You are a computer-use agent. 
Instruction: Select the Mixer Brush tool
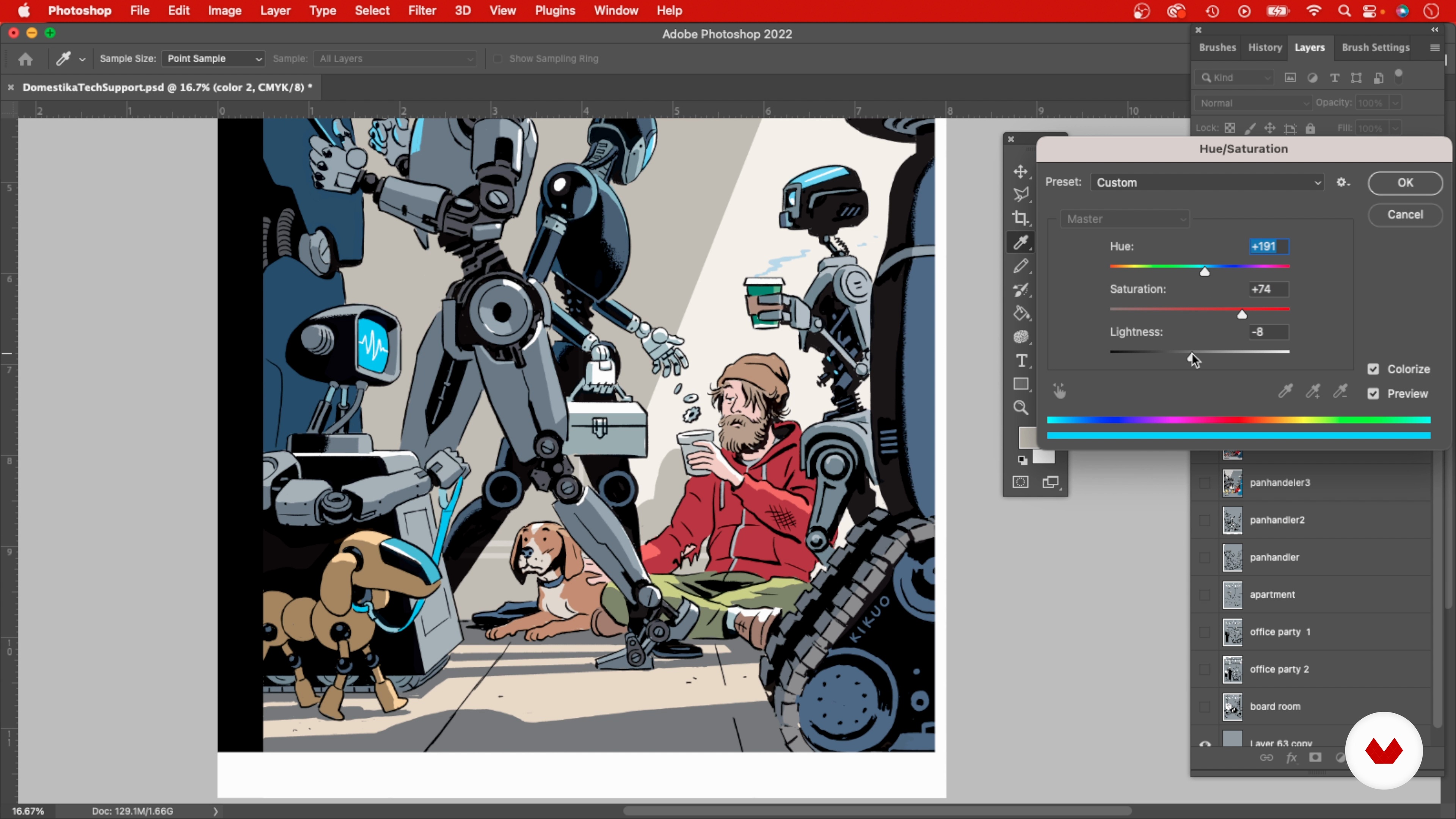point(1020,290)
